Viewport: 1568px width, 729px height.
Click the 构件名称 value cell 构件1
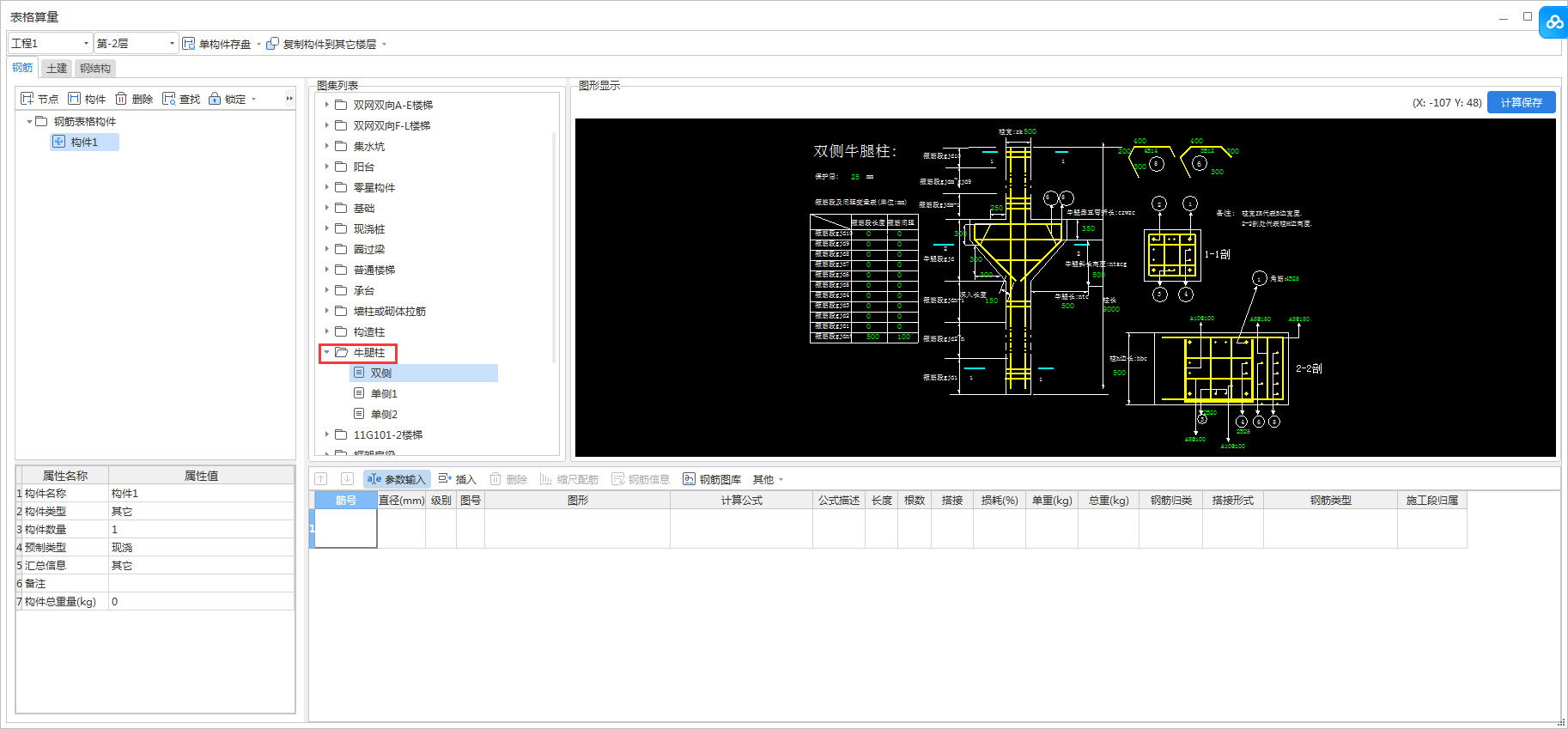(201, 493)
